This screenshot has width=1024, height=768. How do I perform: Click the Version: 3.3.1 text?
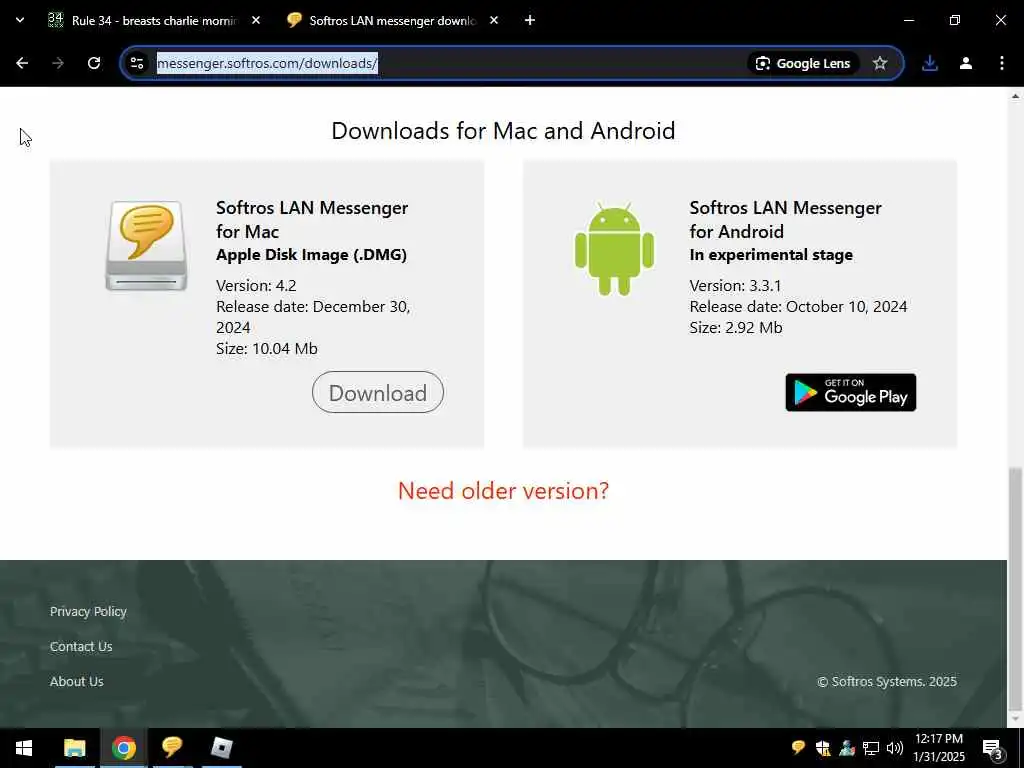pyautogui.click(x=735, y=285)
